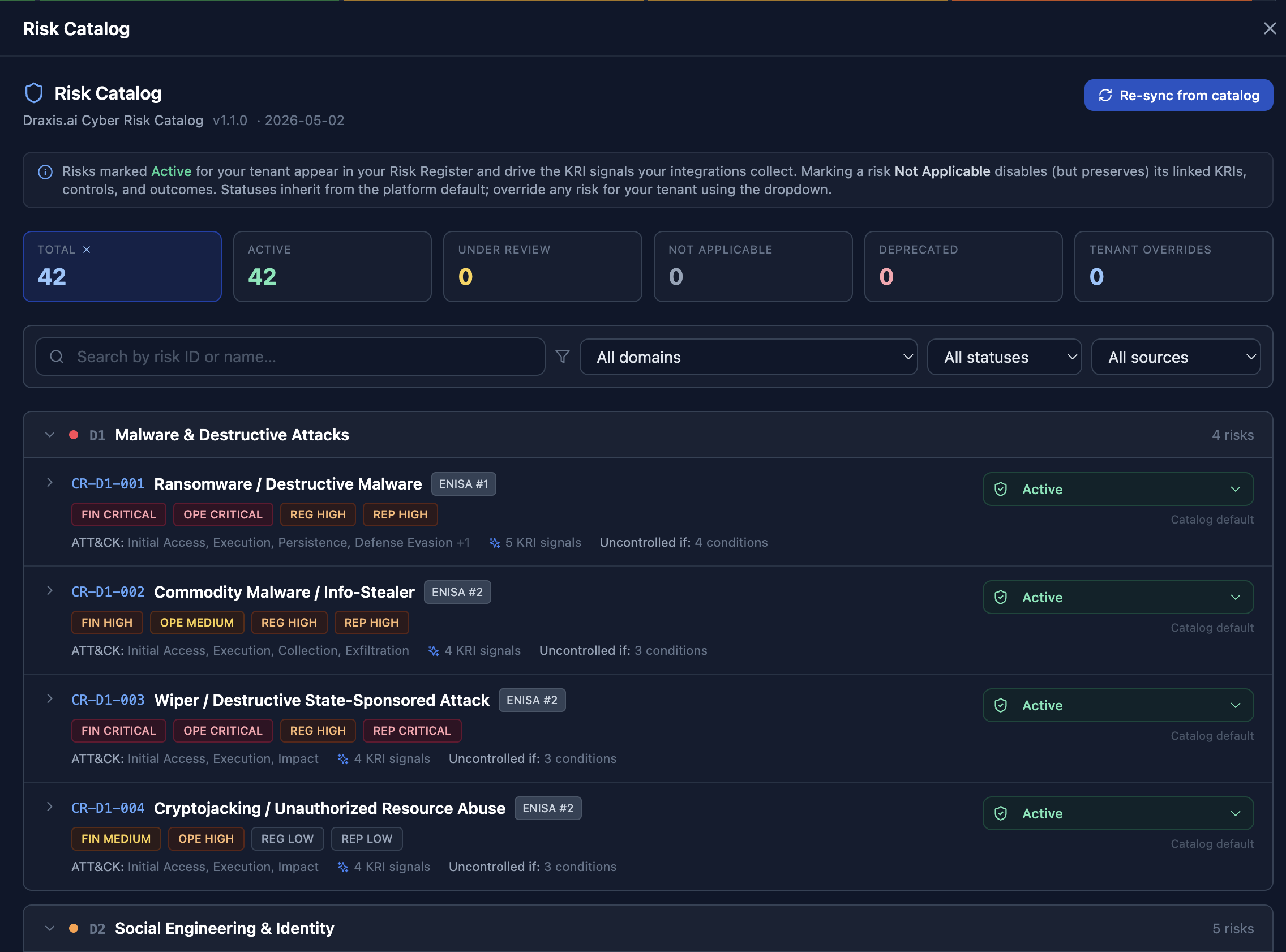Viewport: 1286px width, 952px height.
Task: Open status dropdown for Commodity Malware / Info-Stealer
Action: (x=1118, y=597)
